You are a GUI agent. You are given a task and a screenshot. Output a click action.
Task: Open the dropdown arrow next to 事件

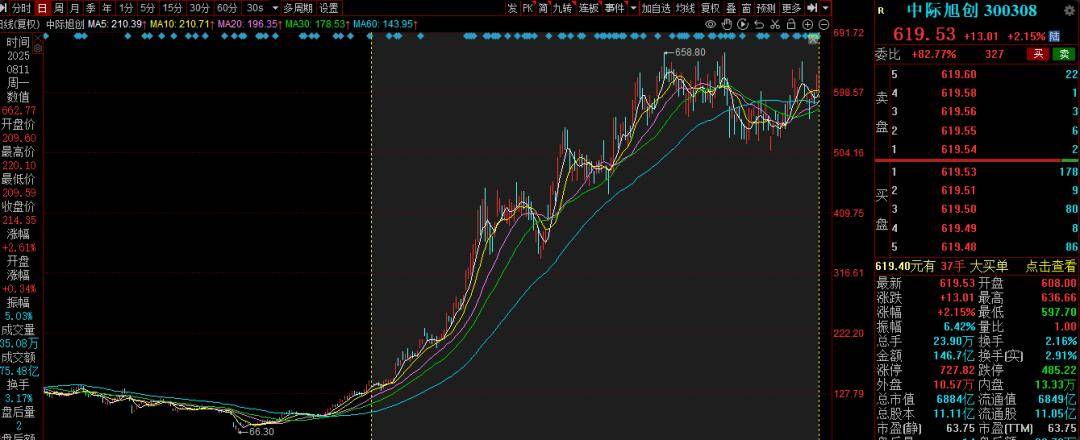632,8
